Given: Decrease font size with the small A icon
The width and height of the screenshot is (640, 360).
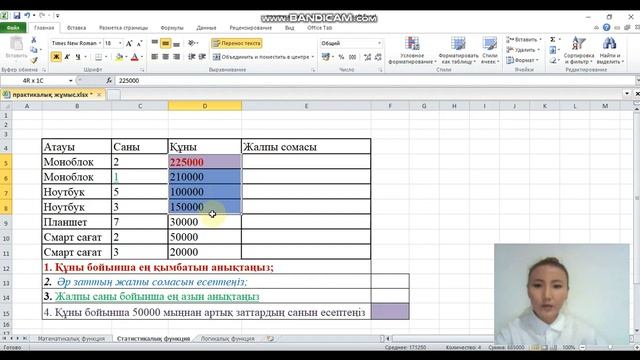Looking at the screenshot, I should point(139,43).
